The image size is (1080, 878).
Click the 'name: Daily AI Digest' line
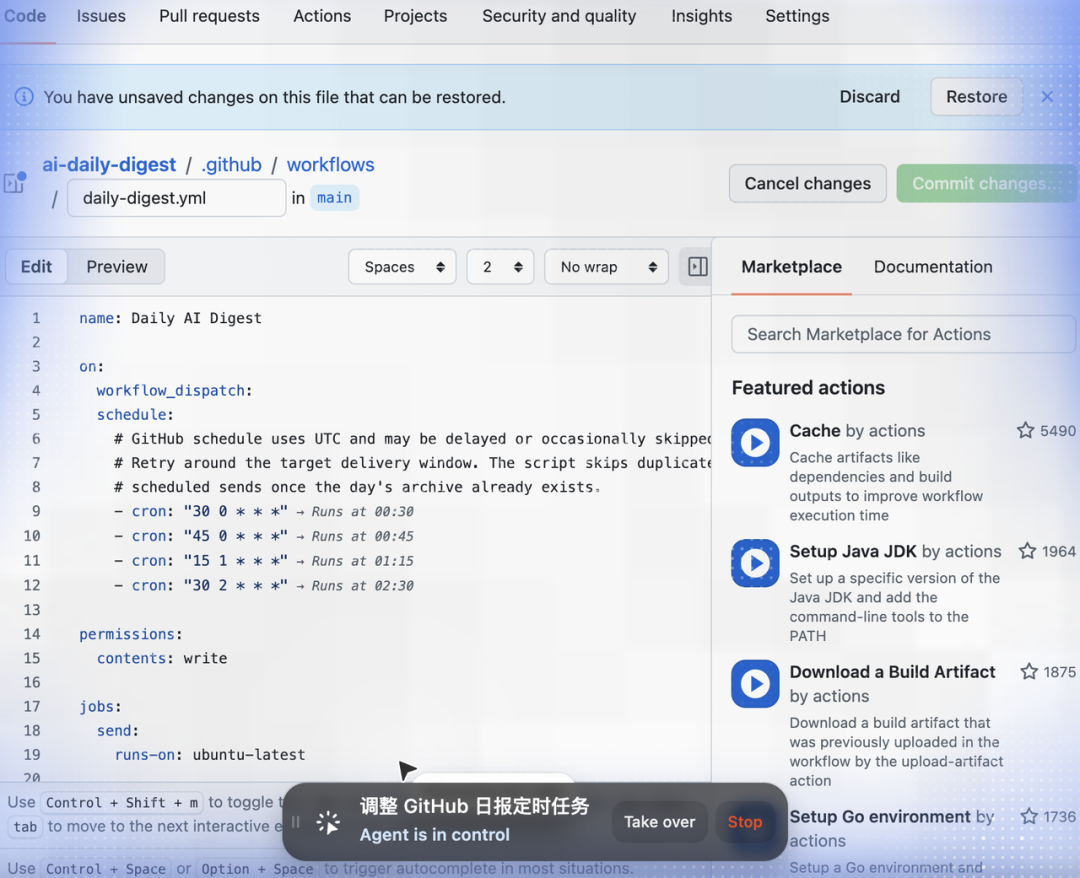coord(170,318)
